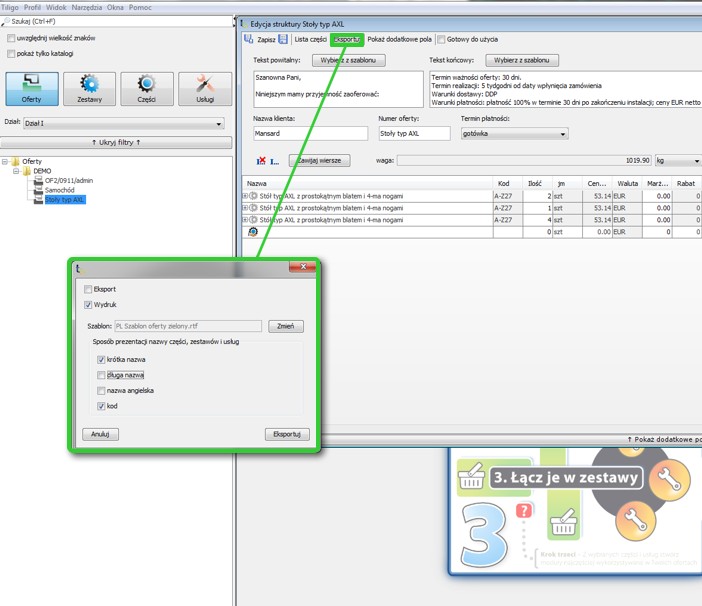The height and width of the screenshot is (606, 702).
Task: Toggle 'pokaż tylko katalogi' checkbox
Action: (11, 54)
